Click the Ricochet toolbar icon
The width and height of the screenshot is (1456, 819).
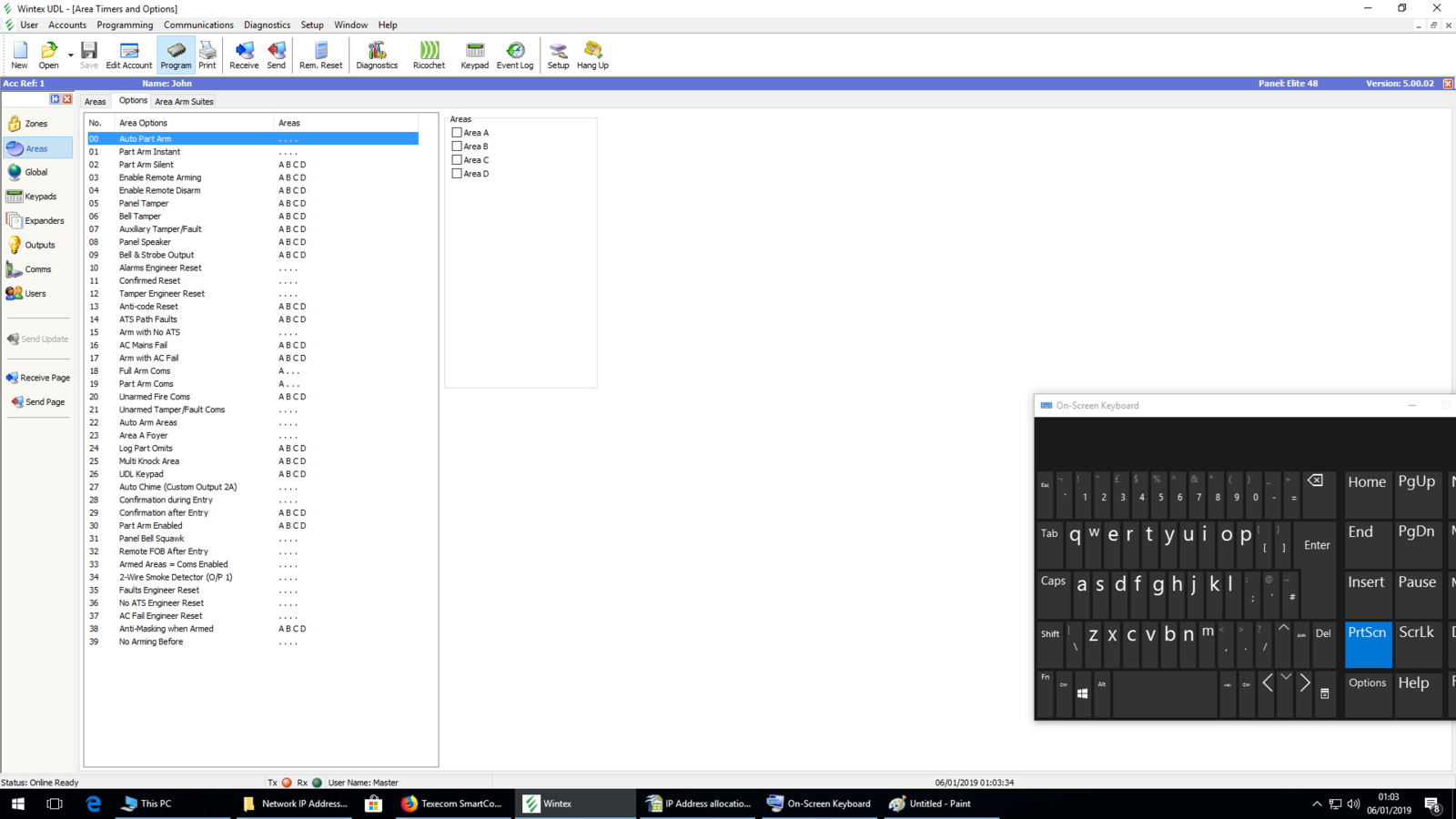(430, 55)
